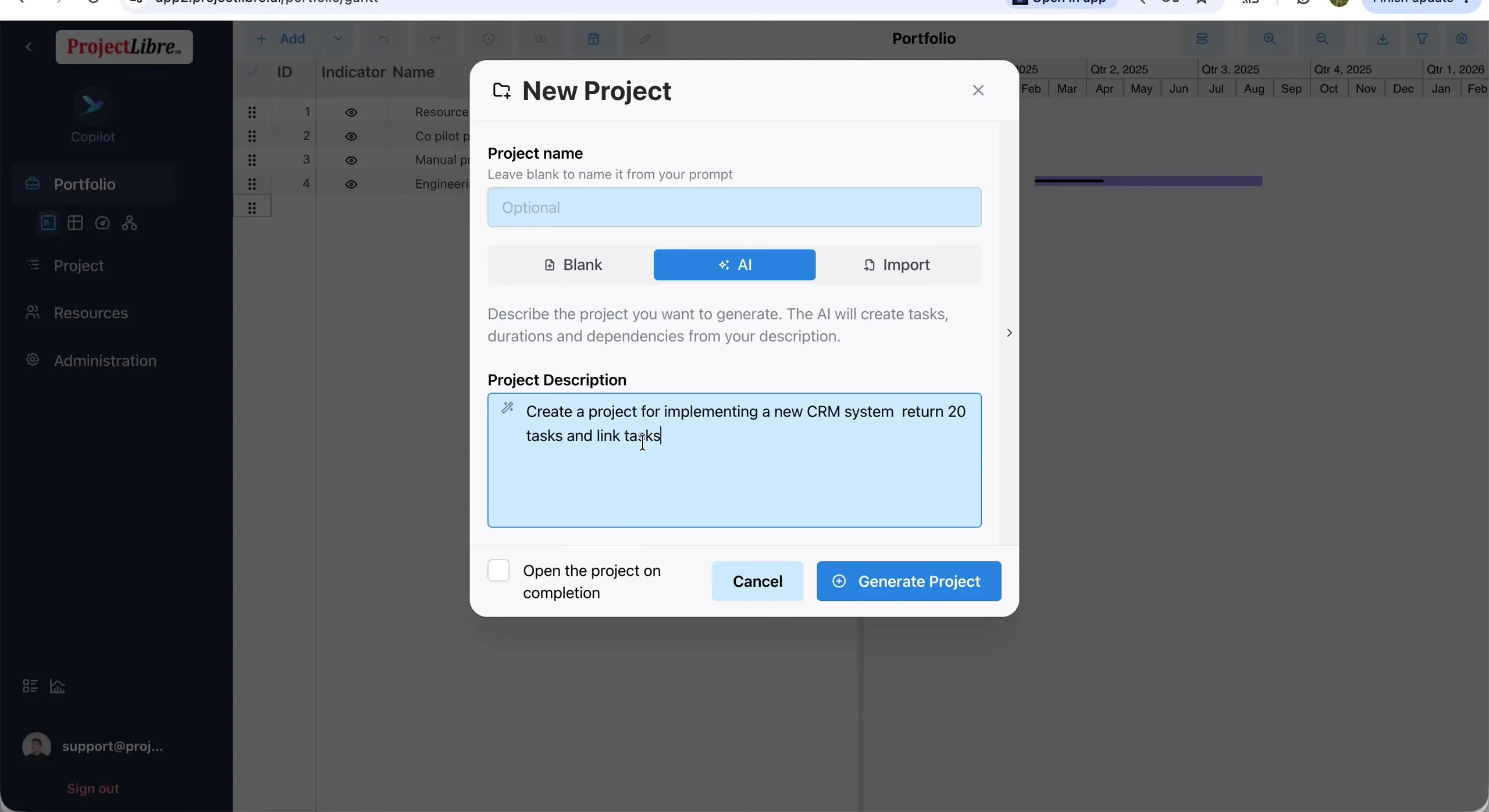
Task: Zoom out on the Gantt timeline
Action: pos(1322,38)
